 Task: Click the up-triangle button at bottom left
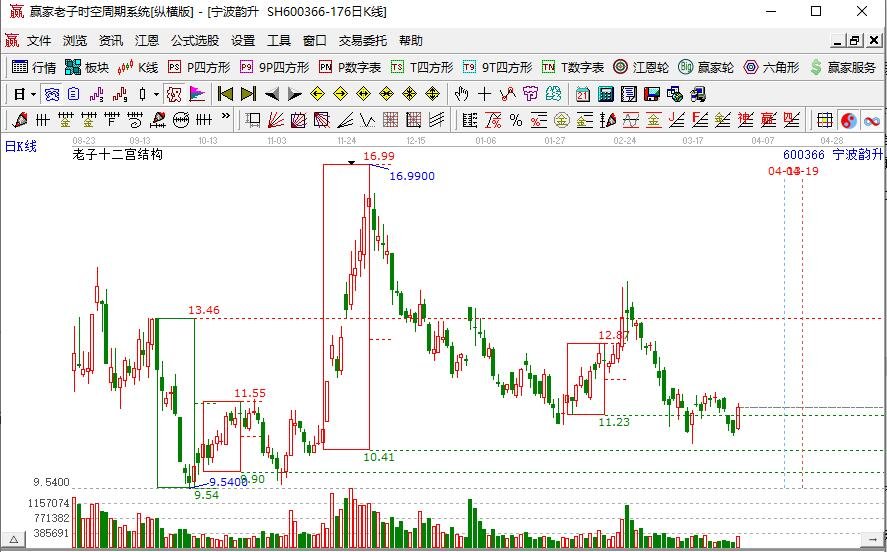[x=12, y=540]
